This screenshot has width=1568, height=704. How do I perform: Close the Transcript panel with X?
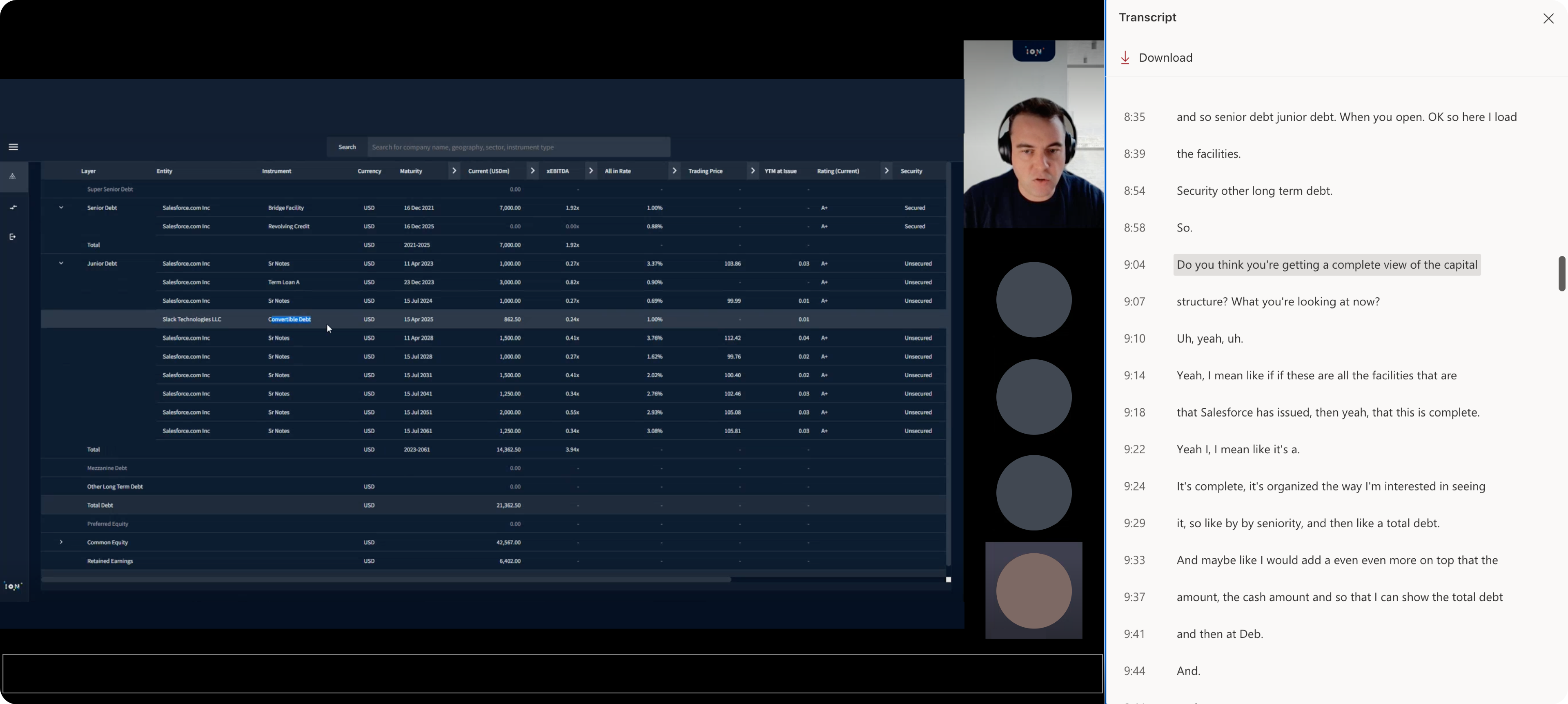pyautogui.click(x=1548, y=19)
